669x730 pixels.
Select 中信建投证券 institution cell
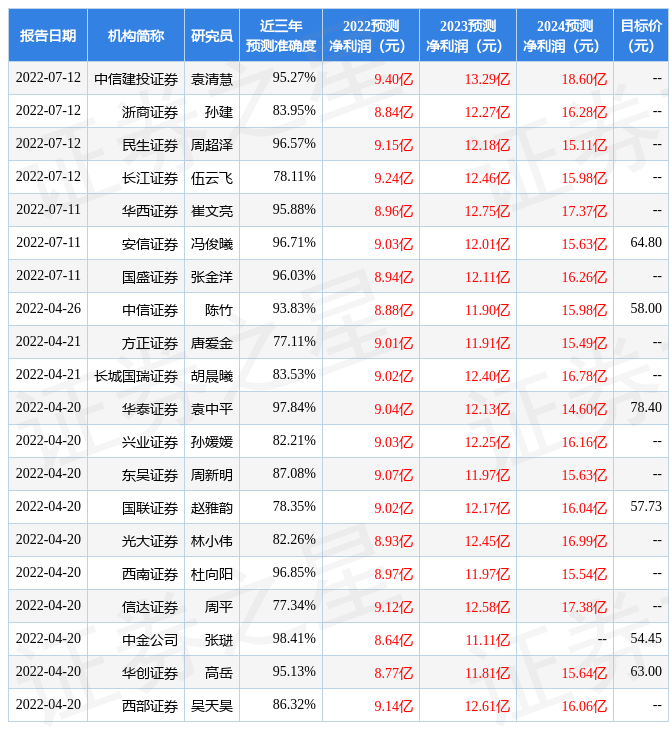(136, 79)
